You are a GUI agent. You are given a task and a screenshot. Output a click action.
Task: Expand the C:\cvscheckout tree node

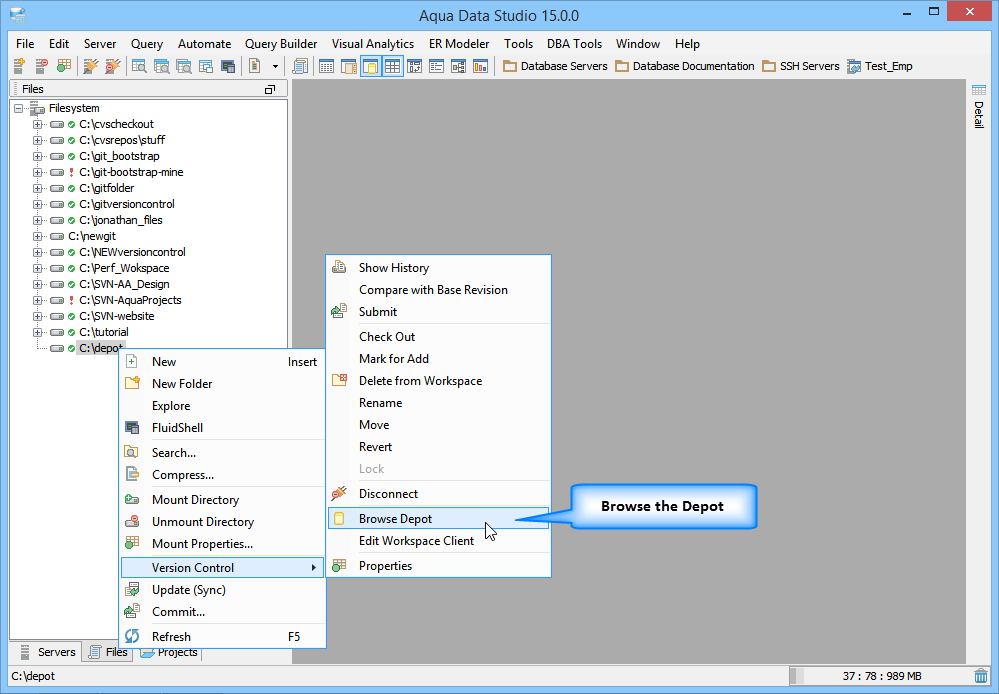[x=38, y=124]
